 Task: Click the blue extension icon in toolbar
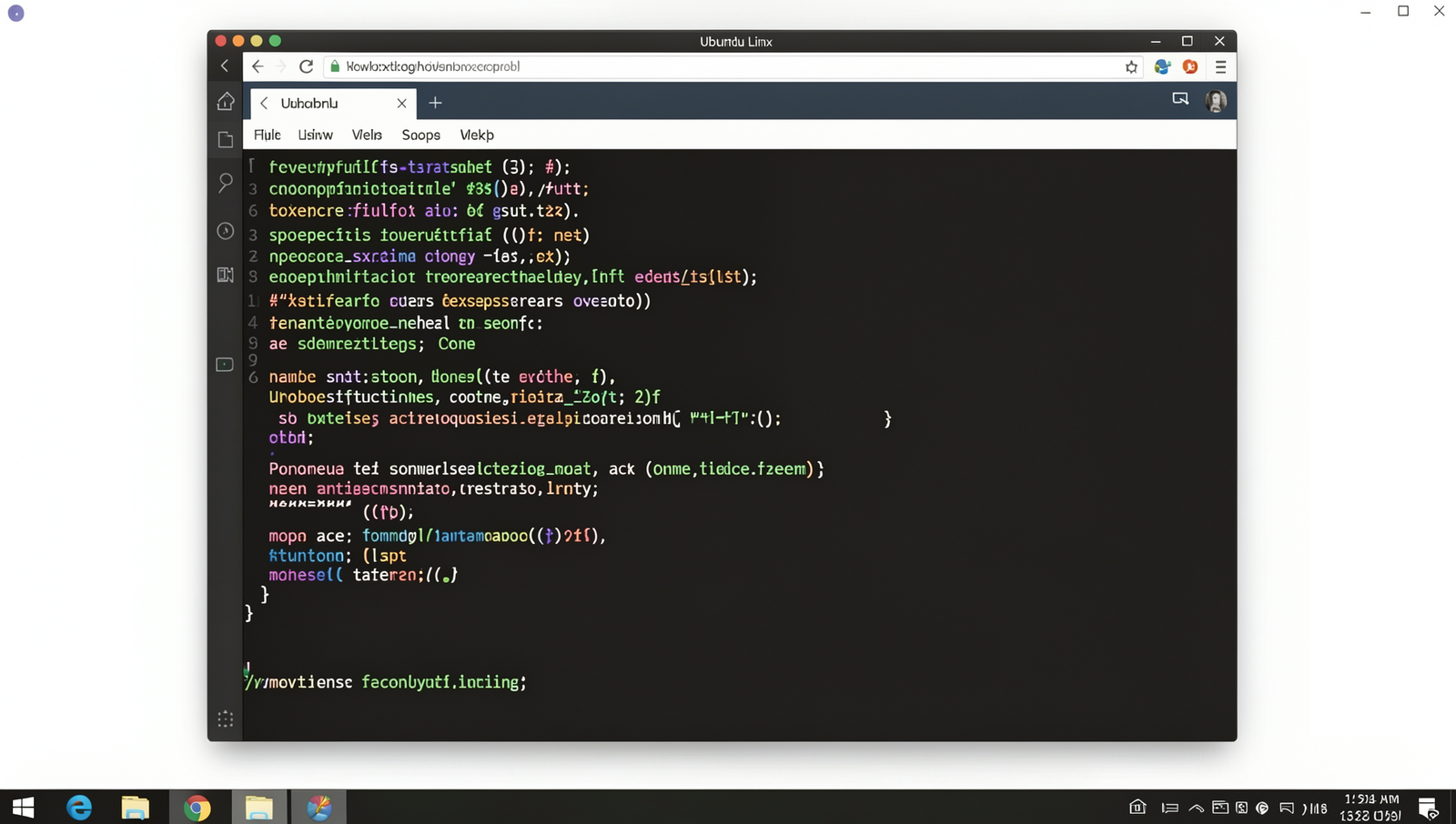point(1162,66)
